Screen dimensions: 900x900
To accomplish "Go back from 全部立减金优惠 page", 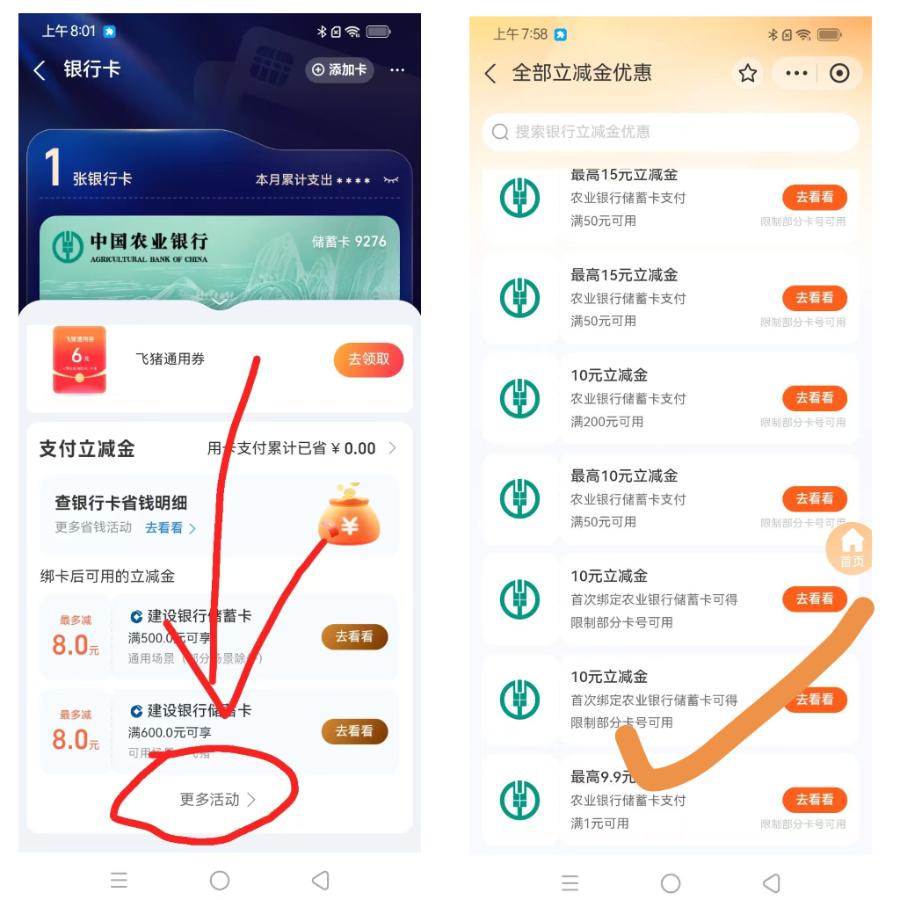I will tap(490, 73).
